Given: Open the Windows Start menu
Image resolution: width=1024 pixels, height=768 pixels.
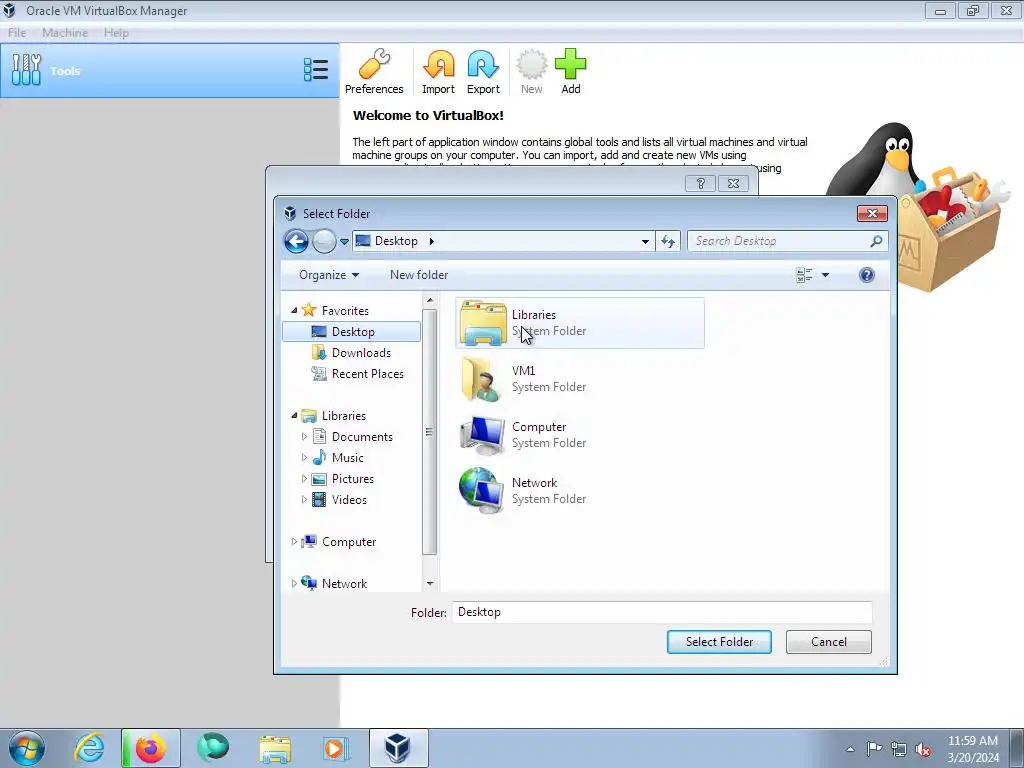Looking at the screenshot, I should click(27, 748).
